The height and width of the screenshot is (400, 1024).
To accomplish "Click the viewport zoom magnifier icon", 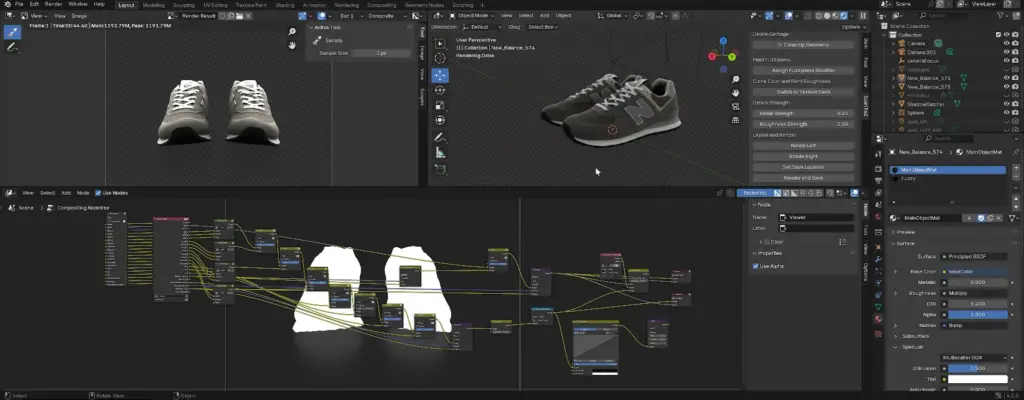I will pyautogui.click(x=735, y=80).
